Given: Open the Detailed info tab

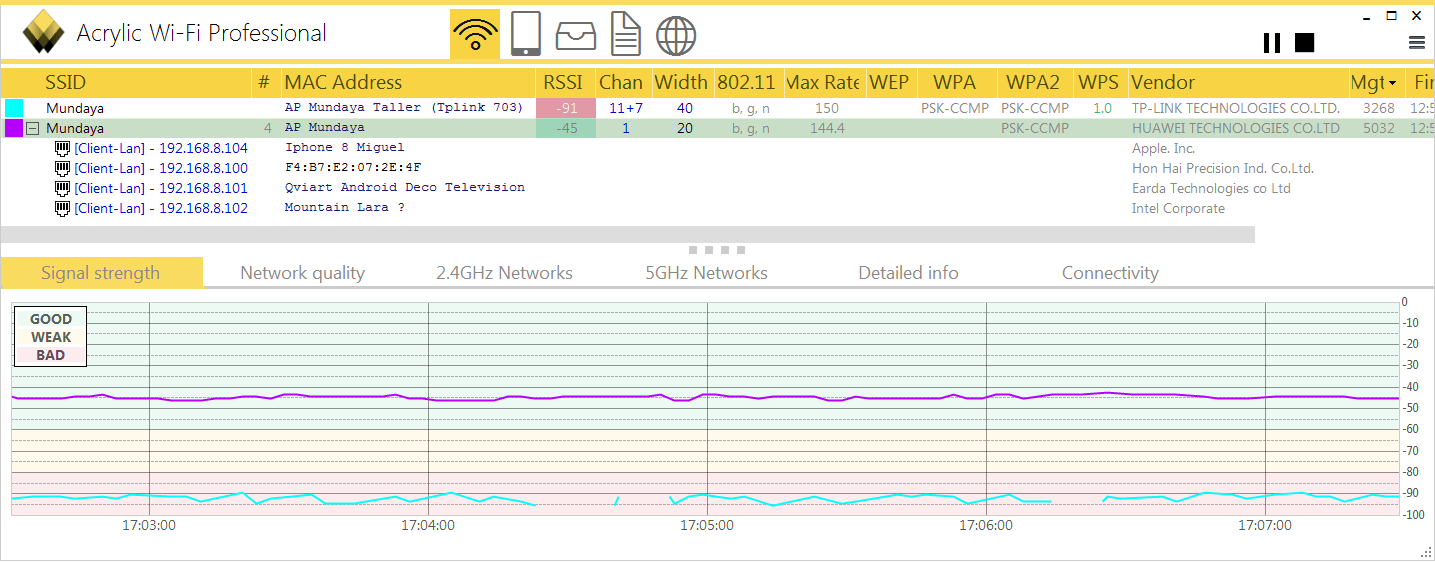Looking at the screenshot, I should point(908,273).
